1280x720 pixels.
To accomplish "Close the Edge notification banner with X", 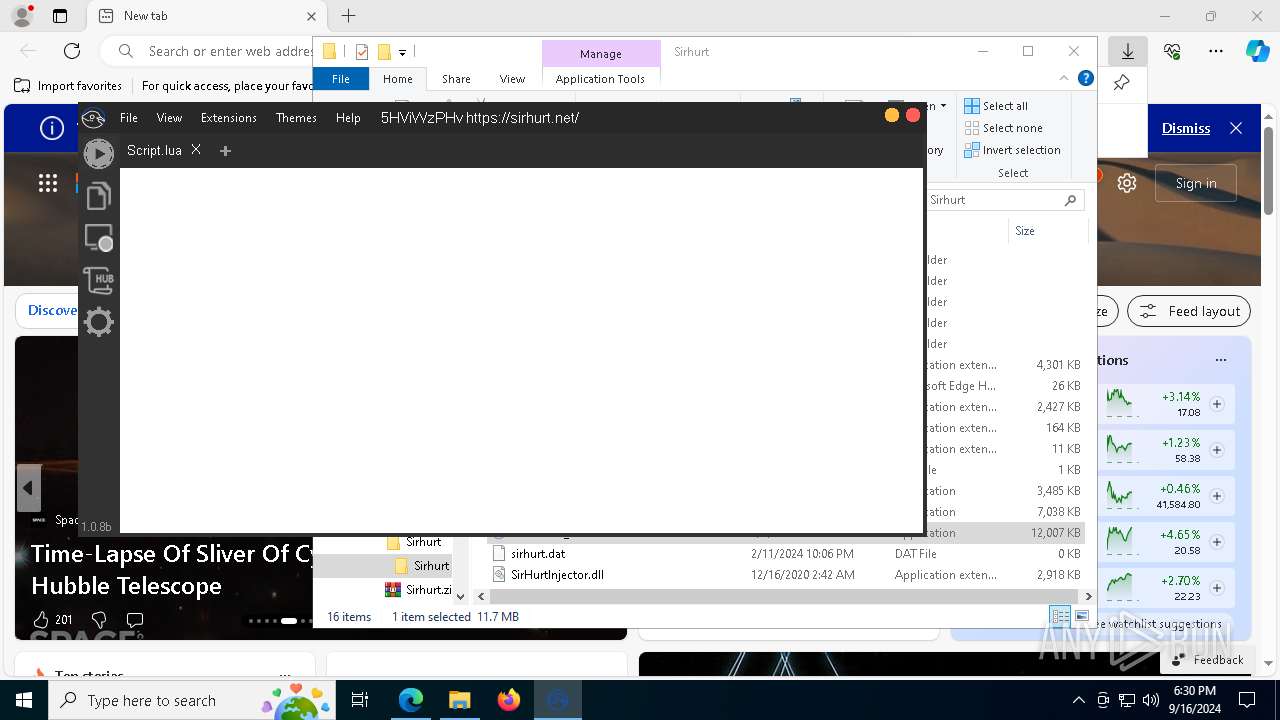I will coord(1236,128).
